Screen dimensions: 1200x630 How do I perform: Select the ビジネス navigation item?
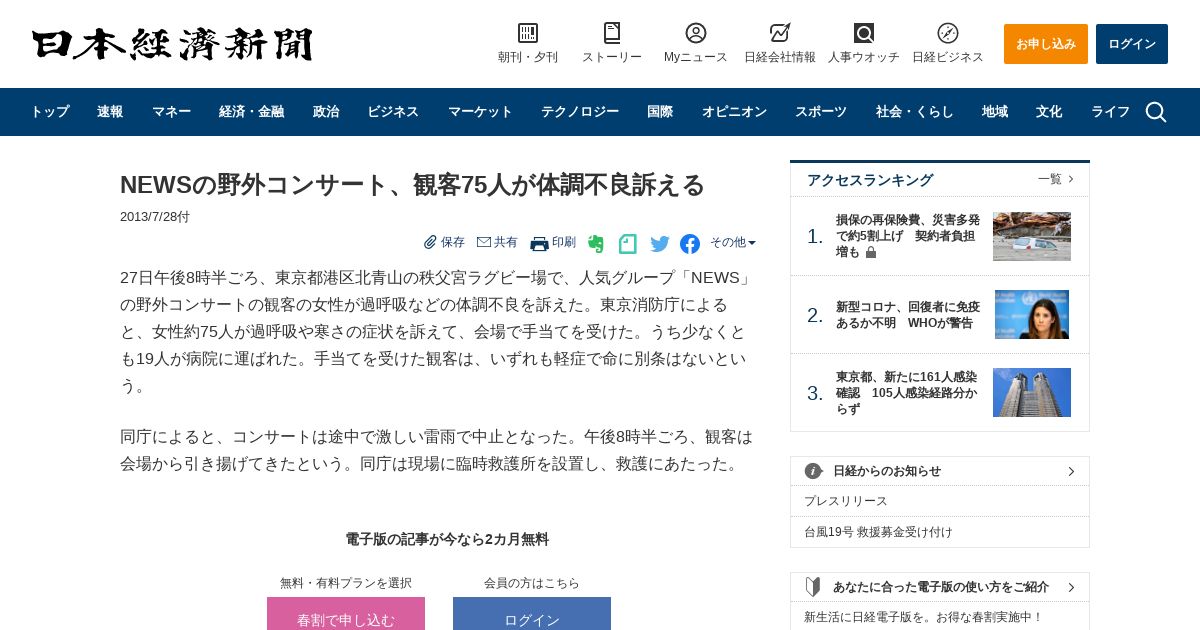pyautogui.click(x=393, y=112)
